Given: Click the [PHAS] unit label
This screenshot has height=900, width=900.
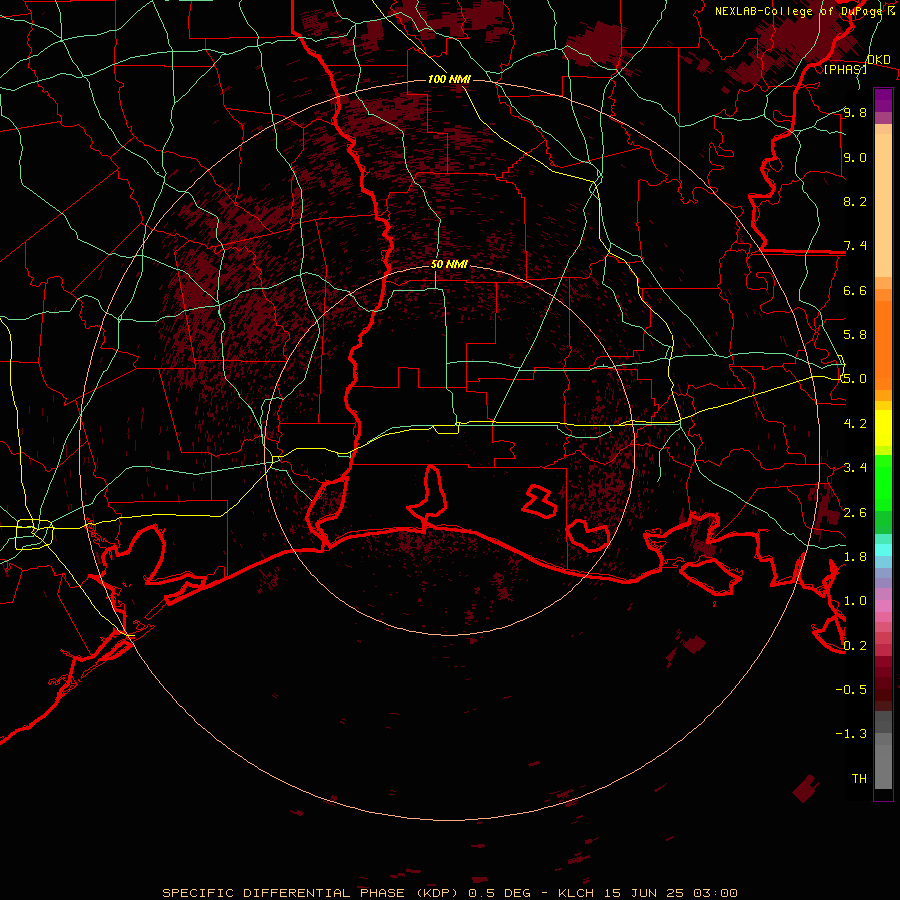Looking at the screenshot, I should click(845, 69).
